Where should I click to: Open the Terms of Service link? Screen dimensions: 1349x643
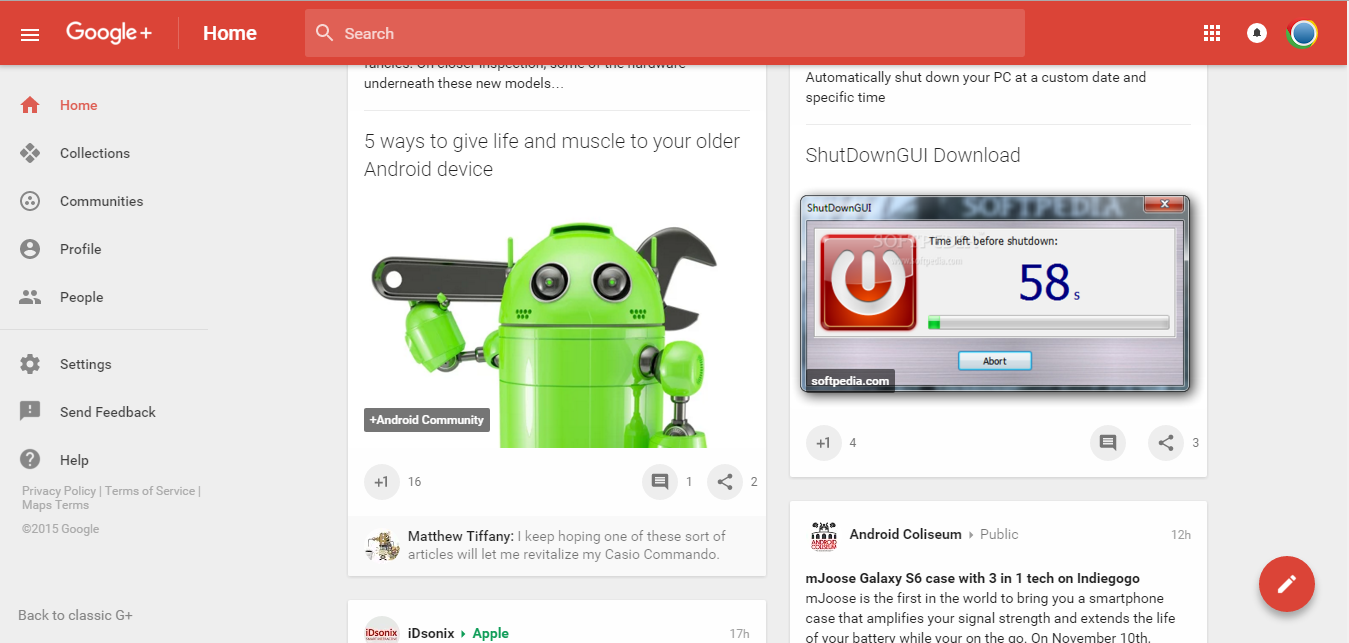(x=150, y=491)
